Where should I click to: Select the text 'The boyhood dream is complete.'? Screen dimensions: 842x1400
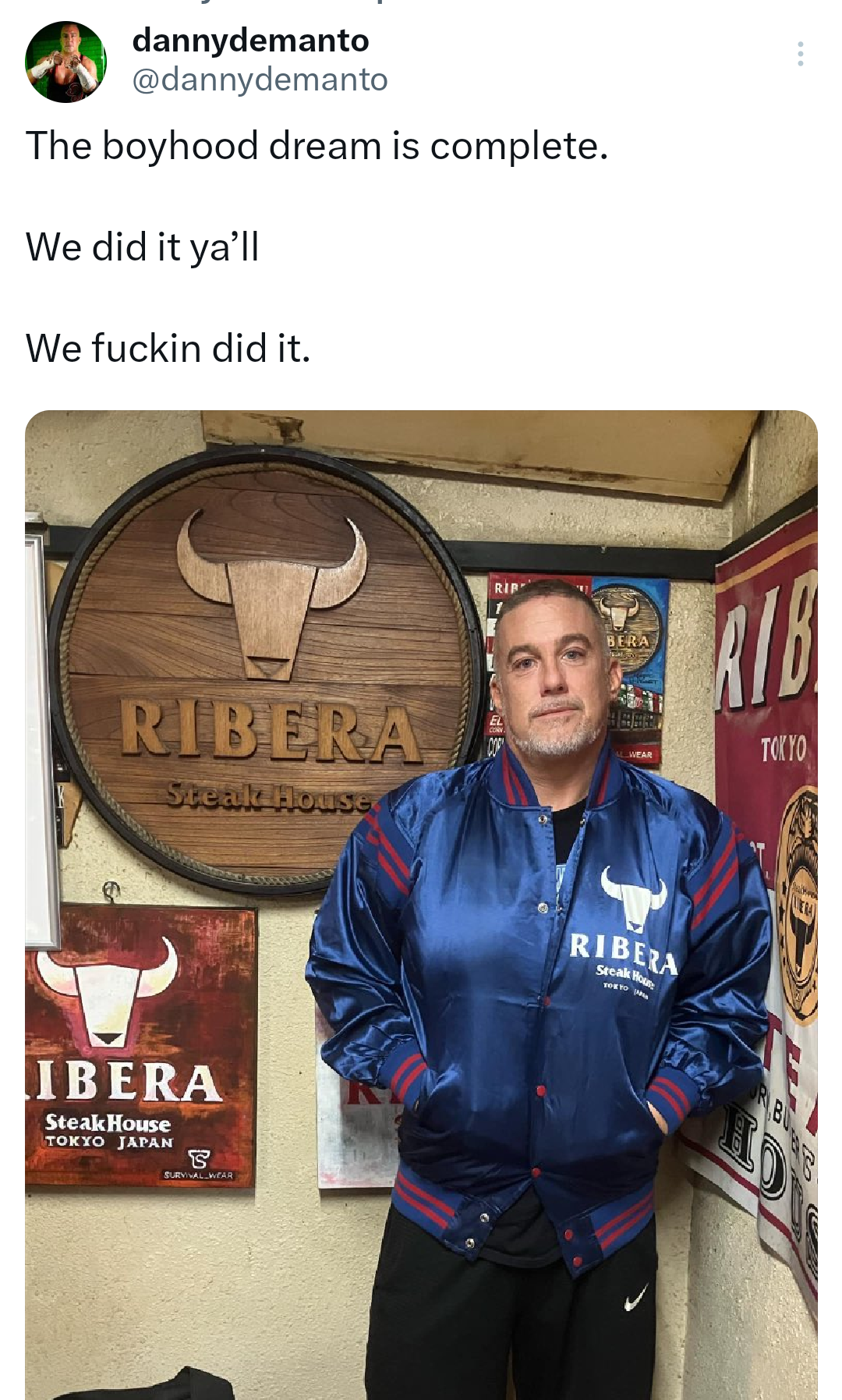coord(317,146)
